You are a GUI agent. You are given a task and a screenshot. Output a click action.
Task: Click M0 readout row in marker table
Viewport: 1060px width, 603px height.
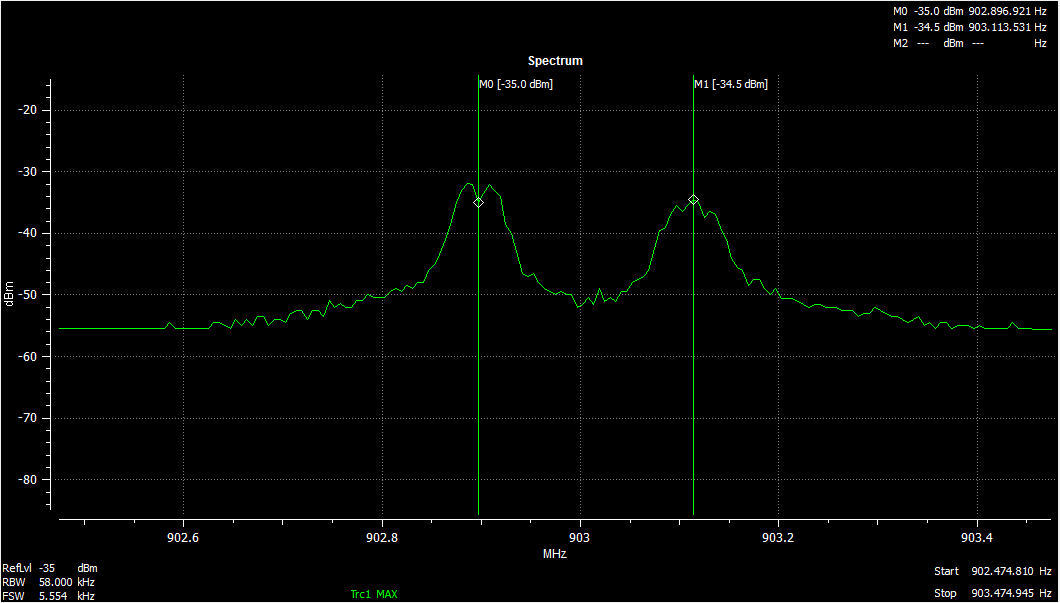point(969,11)
